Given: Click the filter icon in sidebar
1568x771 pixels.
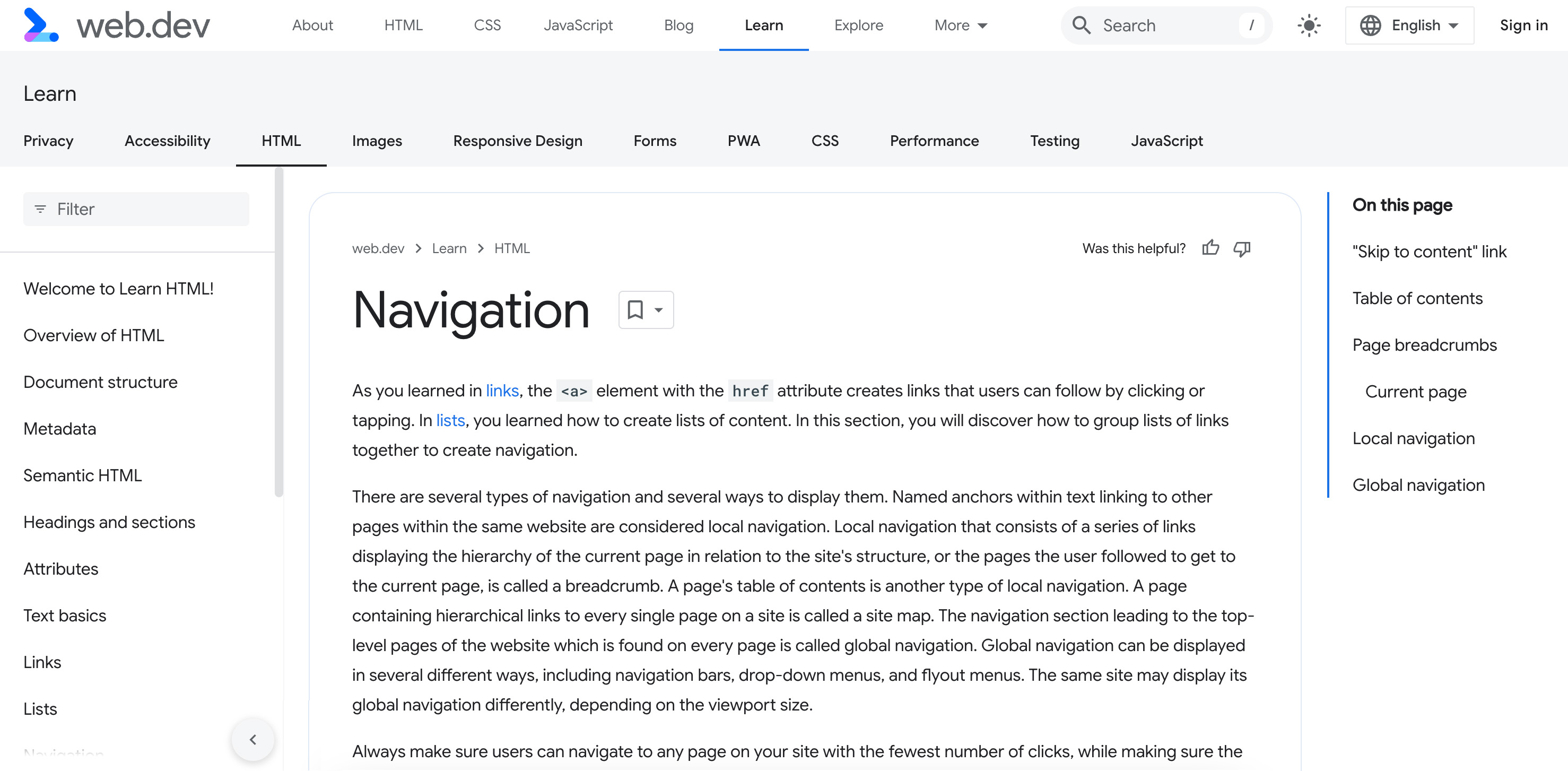Looking at the screenshot, I should (x=41, y=209).
